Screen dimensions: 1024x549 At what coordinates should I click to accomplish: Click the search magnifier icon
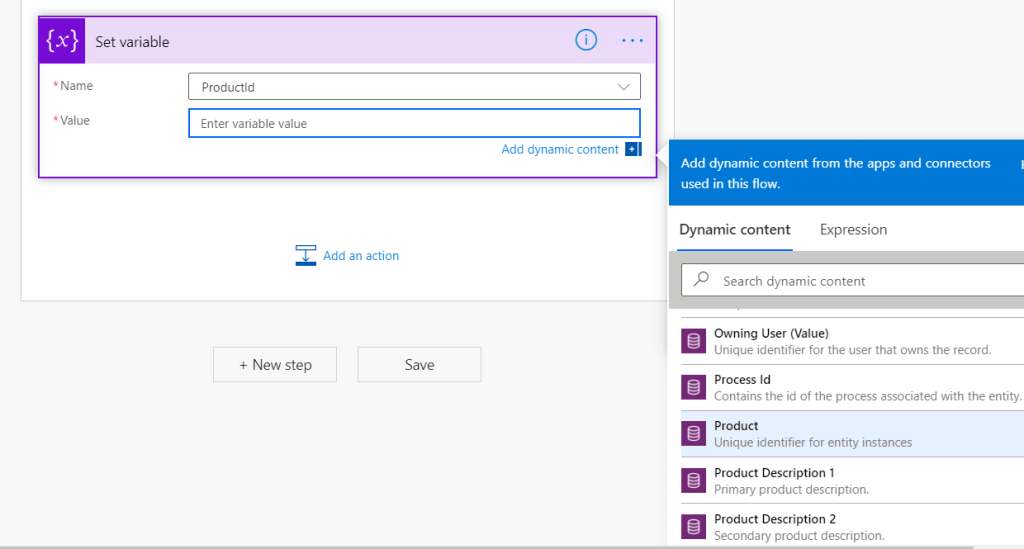[x=702, y=280]
